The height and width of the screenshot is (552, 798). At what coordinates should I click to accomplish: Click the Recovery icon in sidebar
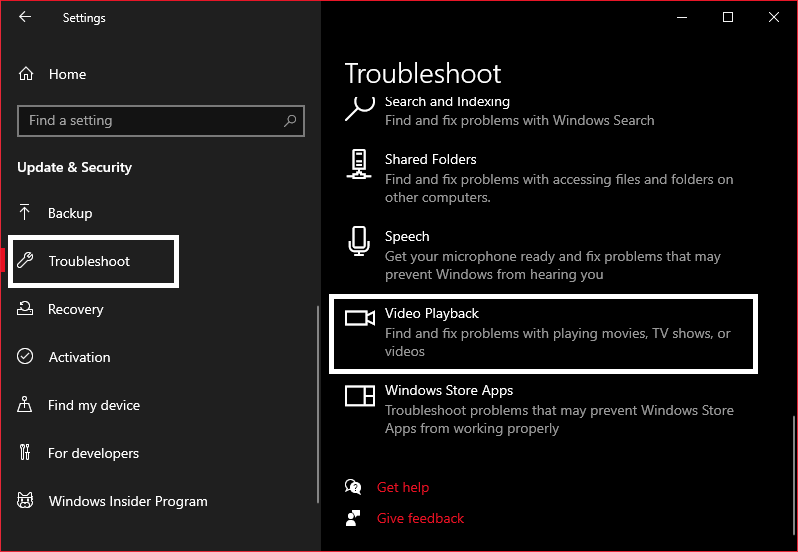point(25,308)
